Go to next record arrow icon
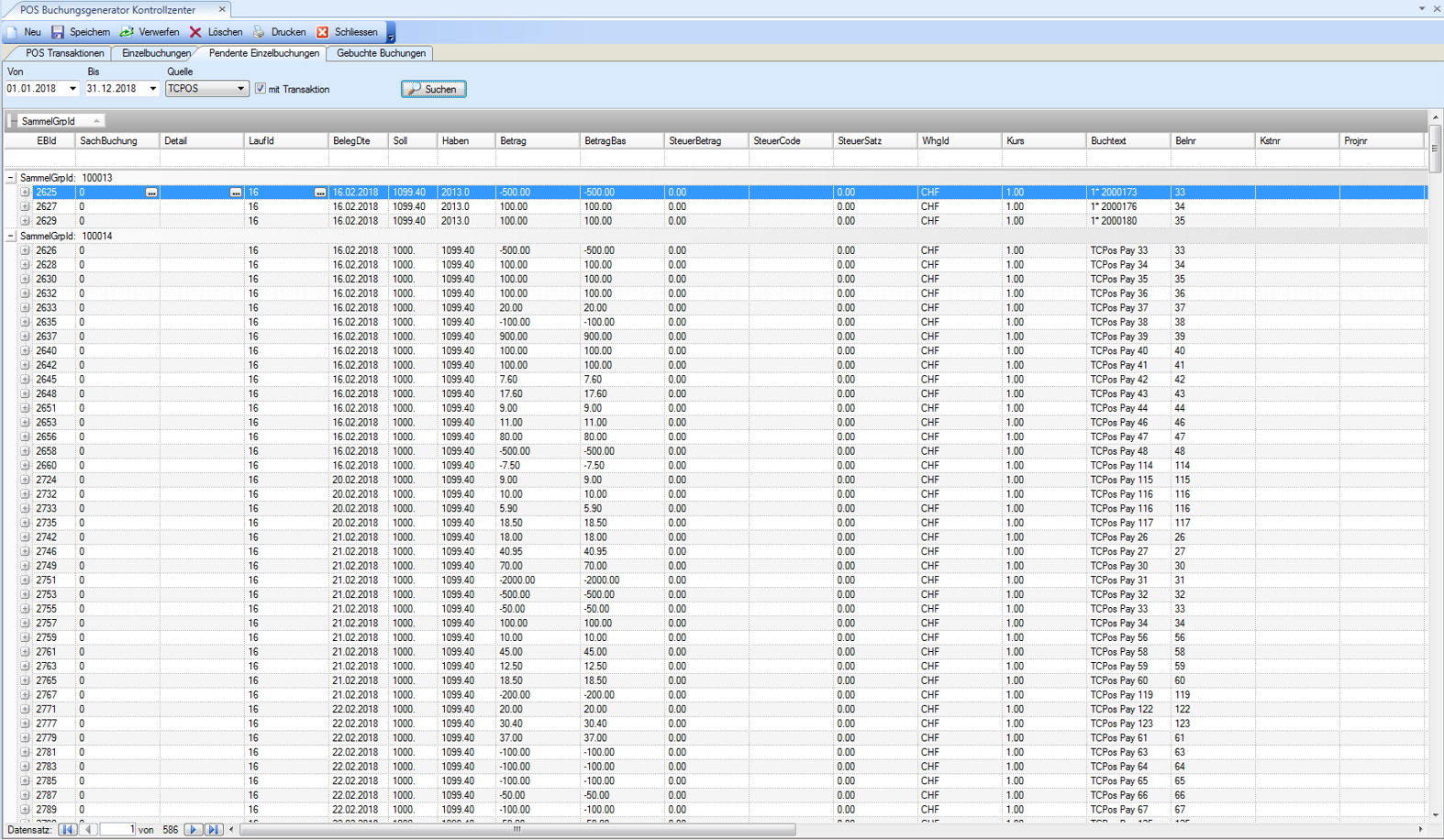1444x840 pixels. (193, 830)
